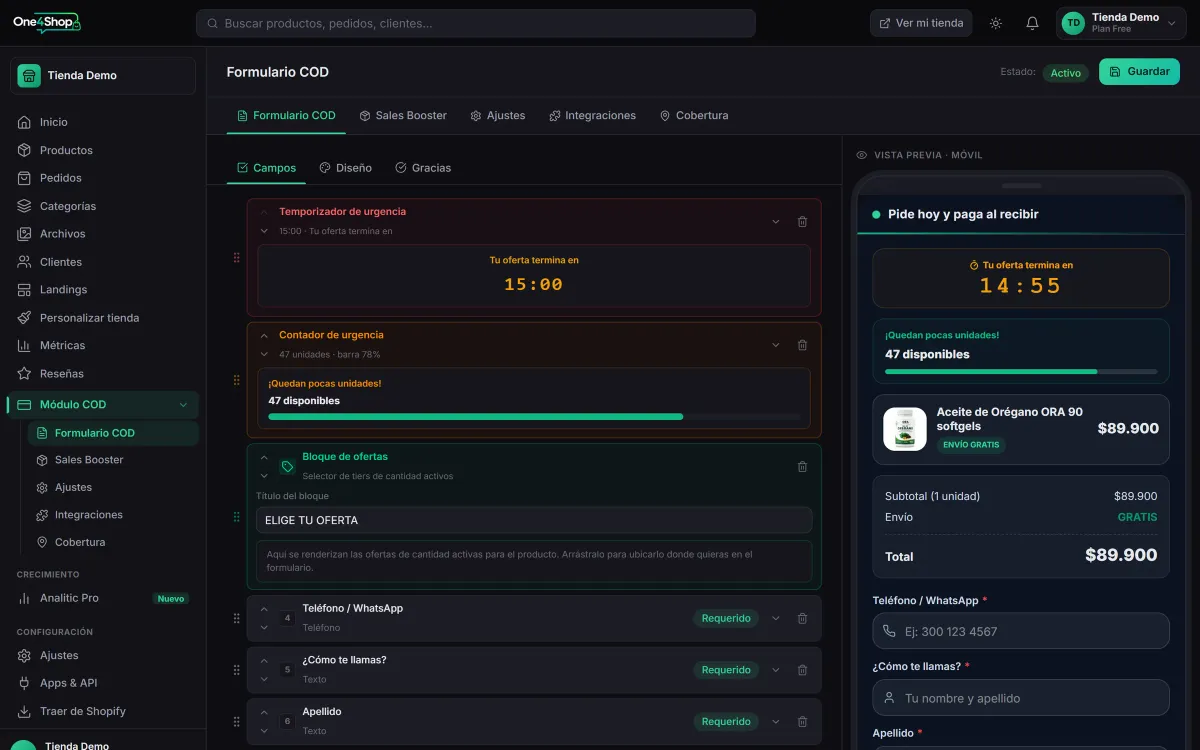Switch to the Integraciones top tab

(x=592, y=115)
